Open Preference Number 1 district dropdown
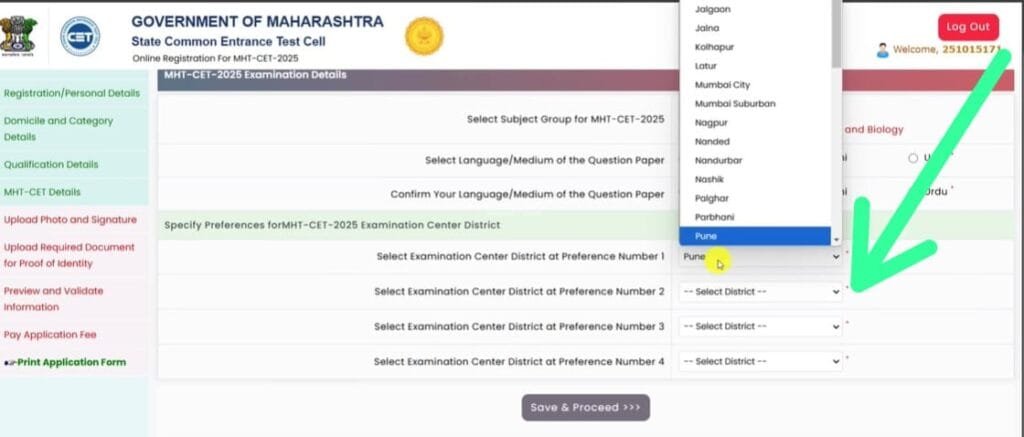The width and height of the screenshot is (1024, 437). 760,257
